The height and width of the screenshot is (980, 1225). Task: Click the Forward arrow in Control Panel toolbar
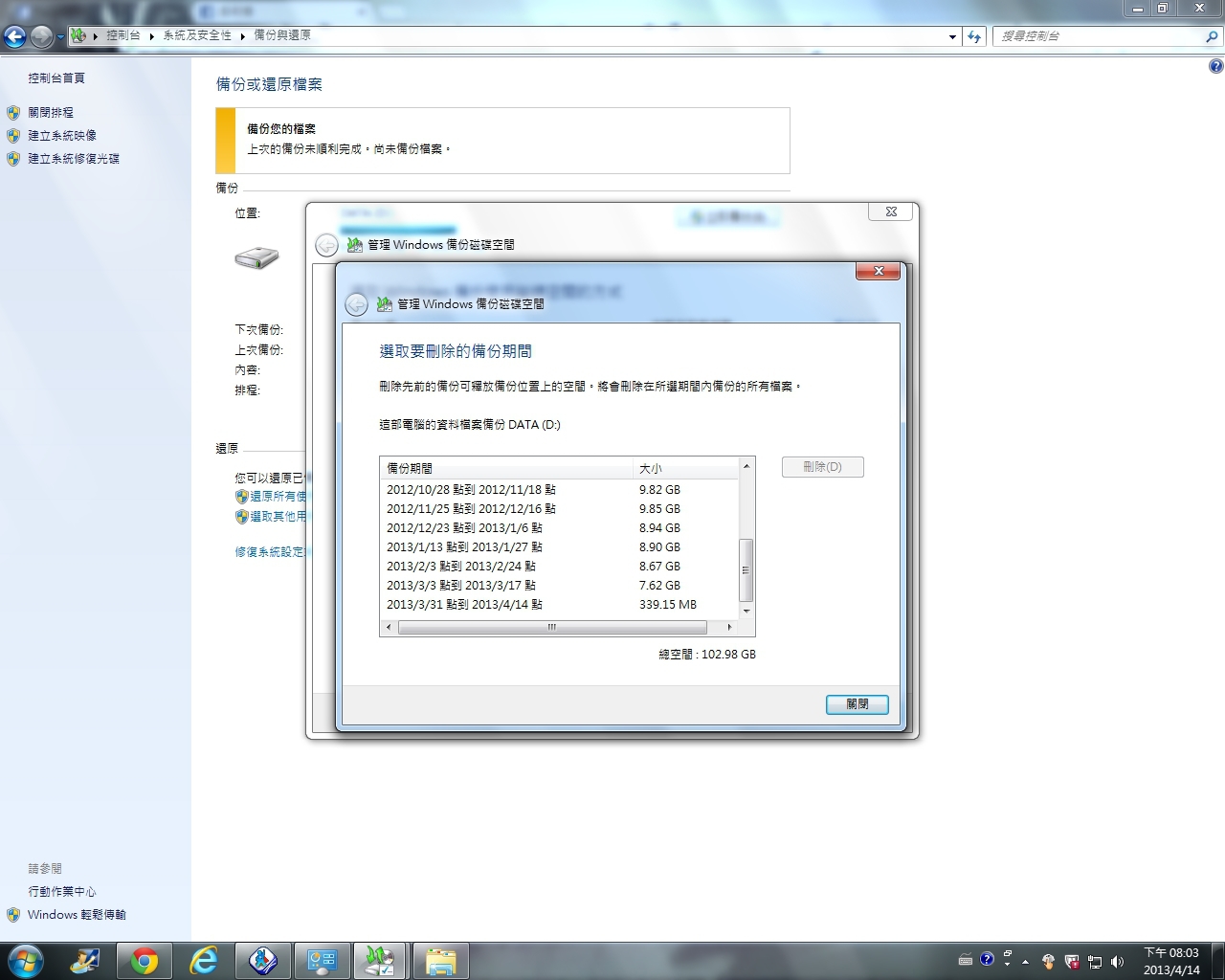(x=41, y=36)
